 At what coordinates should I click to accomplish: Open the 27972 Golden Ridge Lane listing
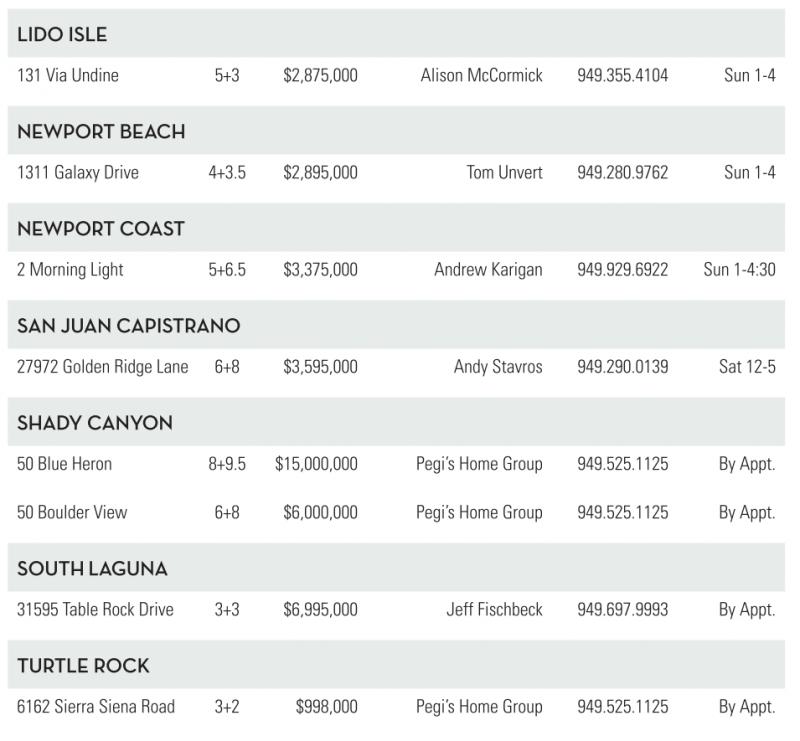[102, 367]
